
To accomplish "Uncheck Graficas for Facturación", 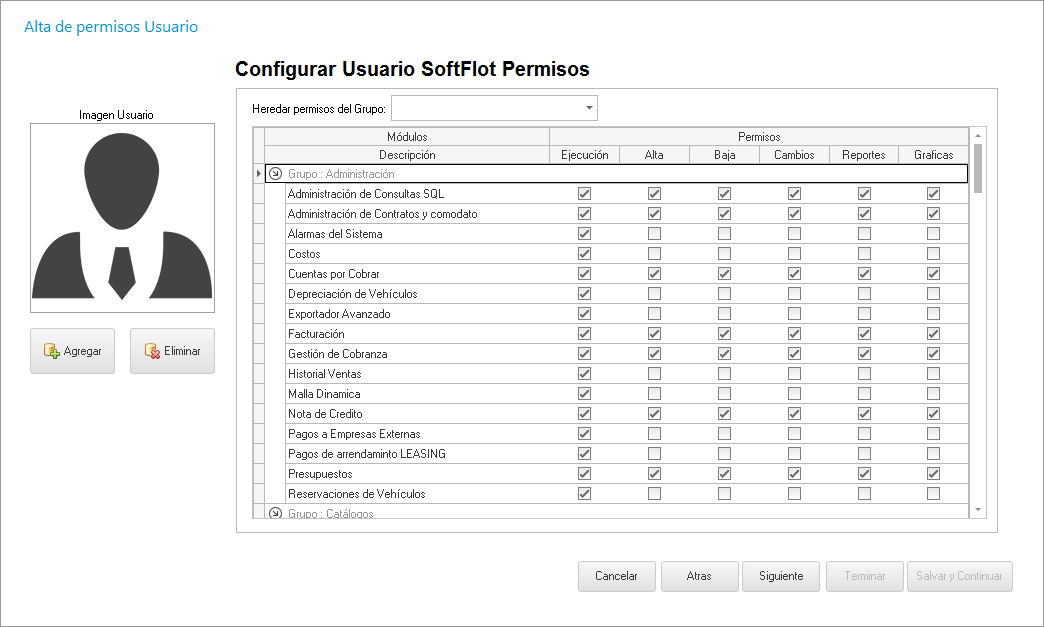I will click(933, 334).
